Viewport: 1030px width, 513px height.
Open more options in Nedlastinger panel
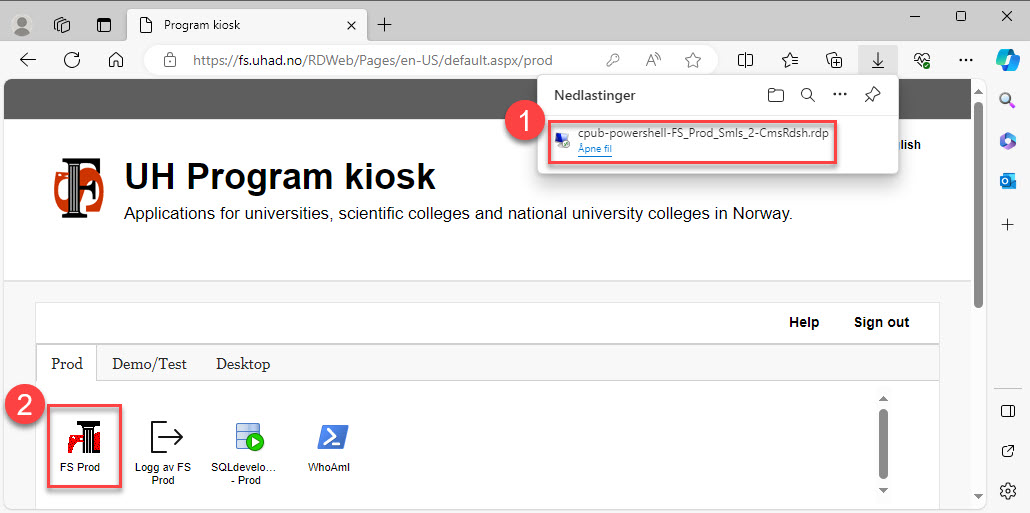click(x=840, y=95)
